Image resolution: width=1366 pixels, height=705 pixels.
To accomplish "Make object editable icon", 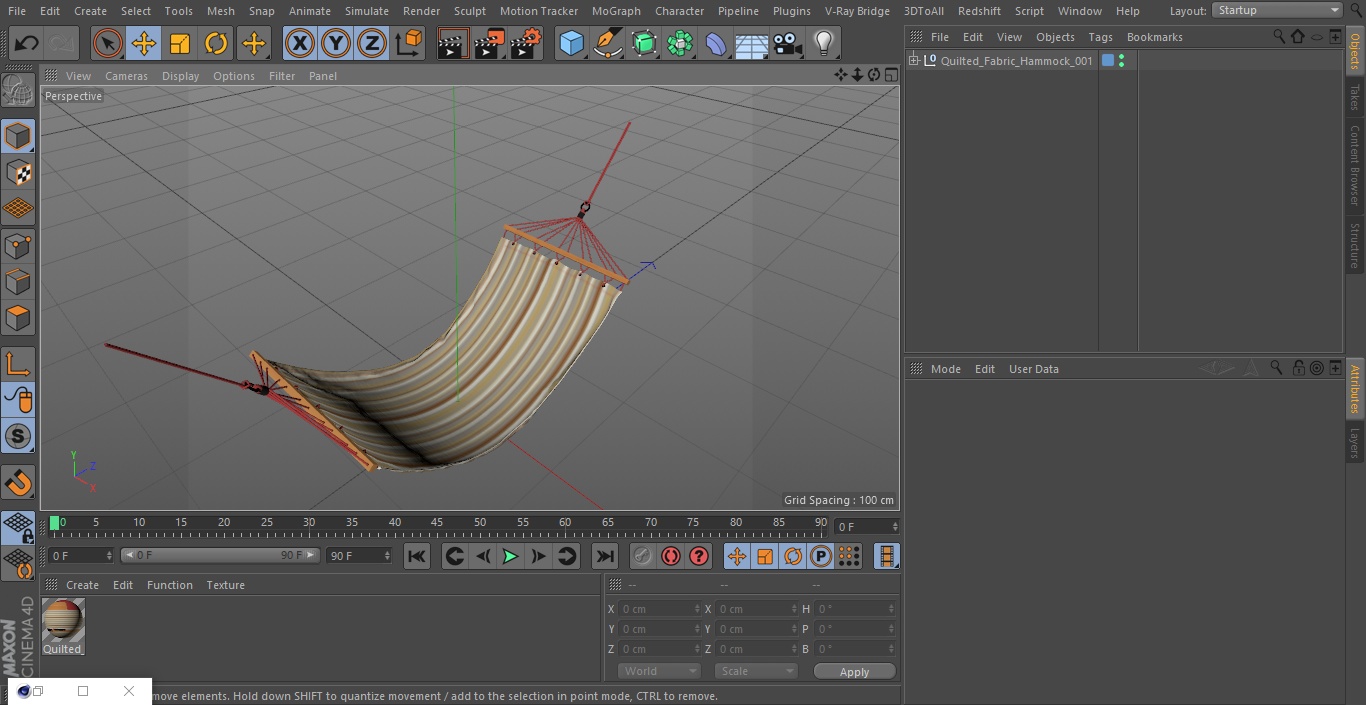I will 19,90.
